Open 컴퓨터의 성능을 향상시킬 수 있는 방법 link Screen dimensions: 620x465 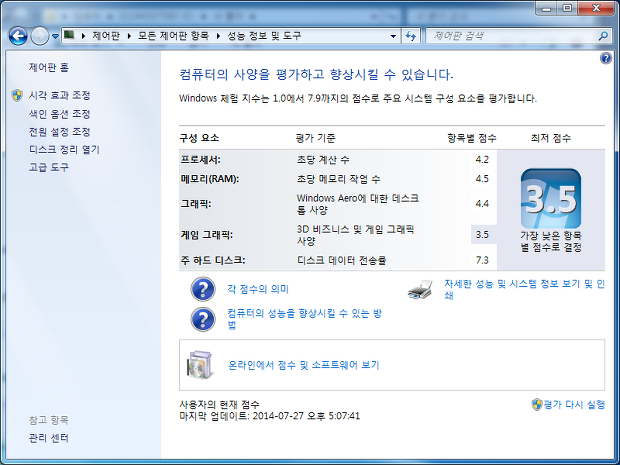tap(304, 319)
